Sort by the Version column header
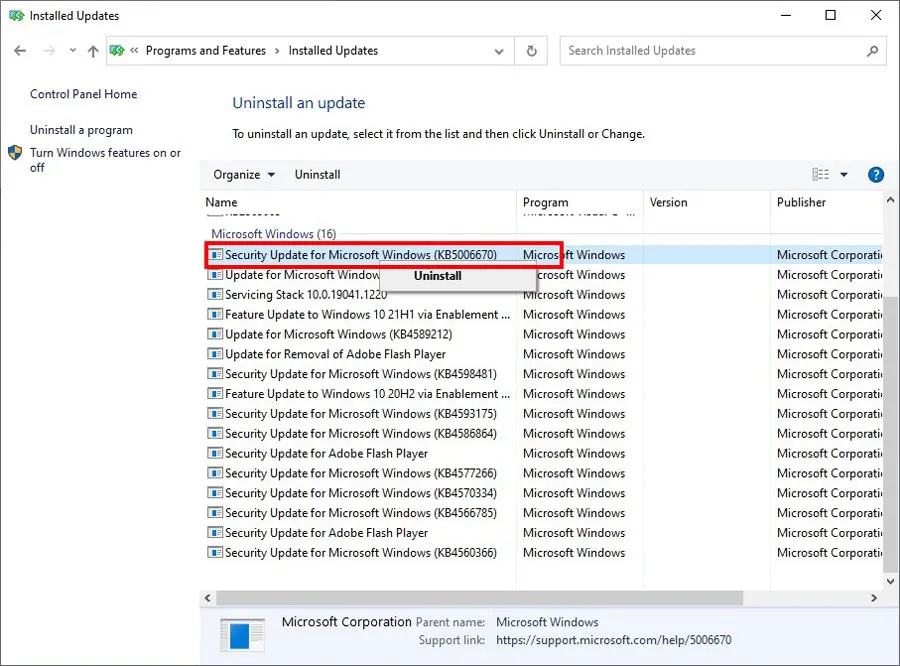 click(707, 202)
